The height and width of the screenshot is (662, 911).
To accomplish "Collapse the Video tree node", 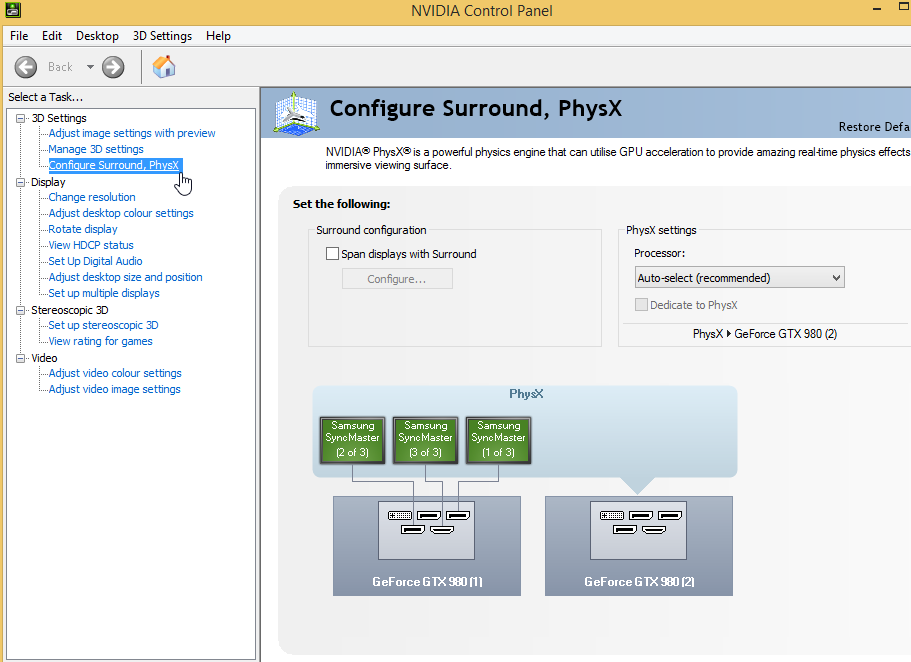I will pos(21,358).
